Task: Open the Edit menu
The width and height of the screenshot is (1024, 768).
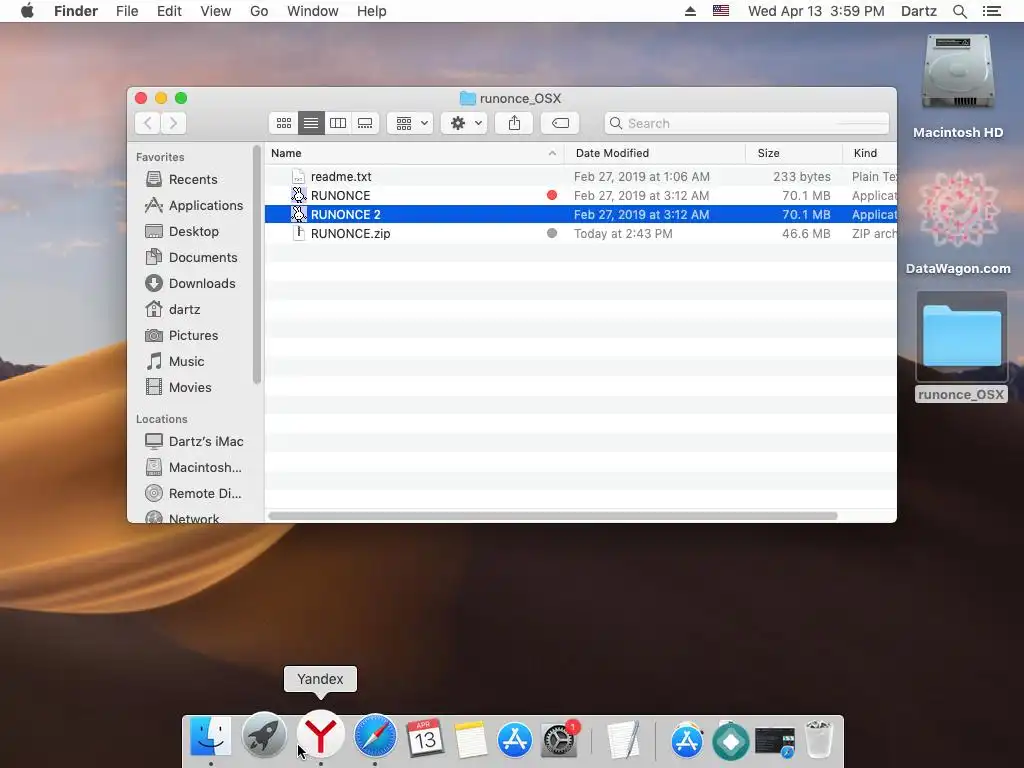Action: [169, 11]
